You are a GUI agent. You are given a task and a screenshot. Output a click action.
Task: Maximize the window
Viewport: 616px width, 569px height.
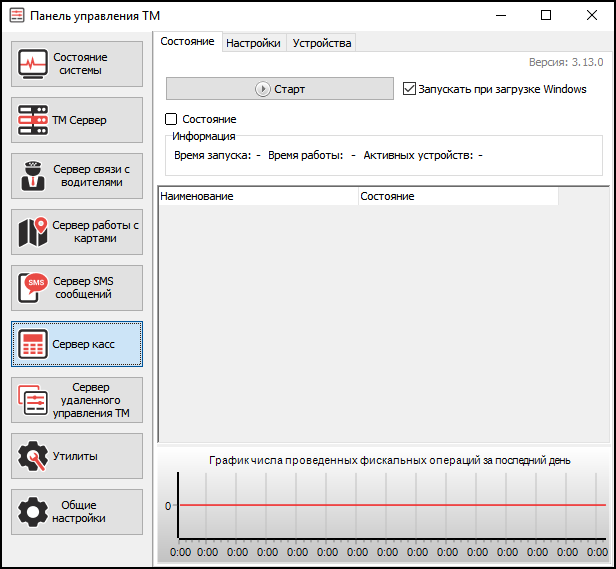tap(546, 15)
